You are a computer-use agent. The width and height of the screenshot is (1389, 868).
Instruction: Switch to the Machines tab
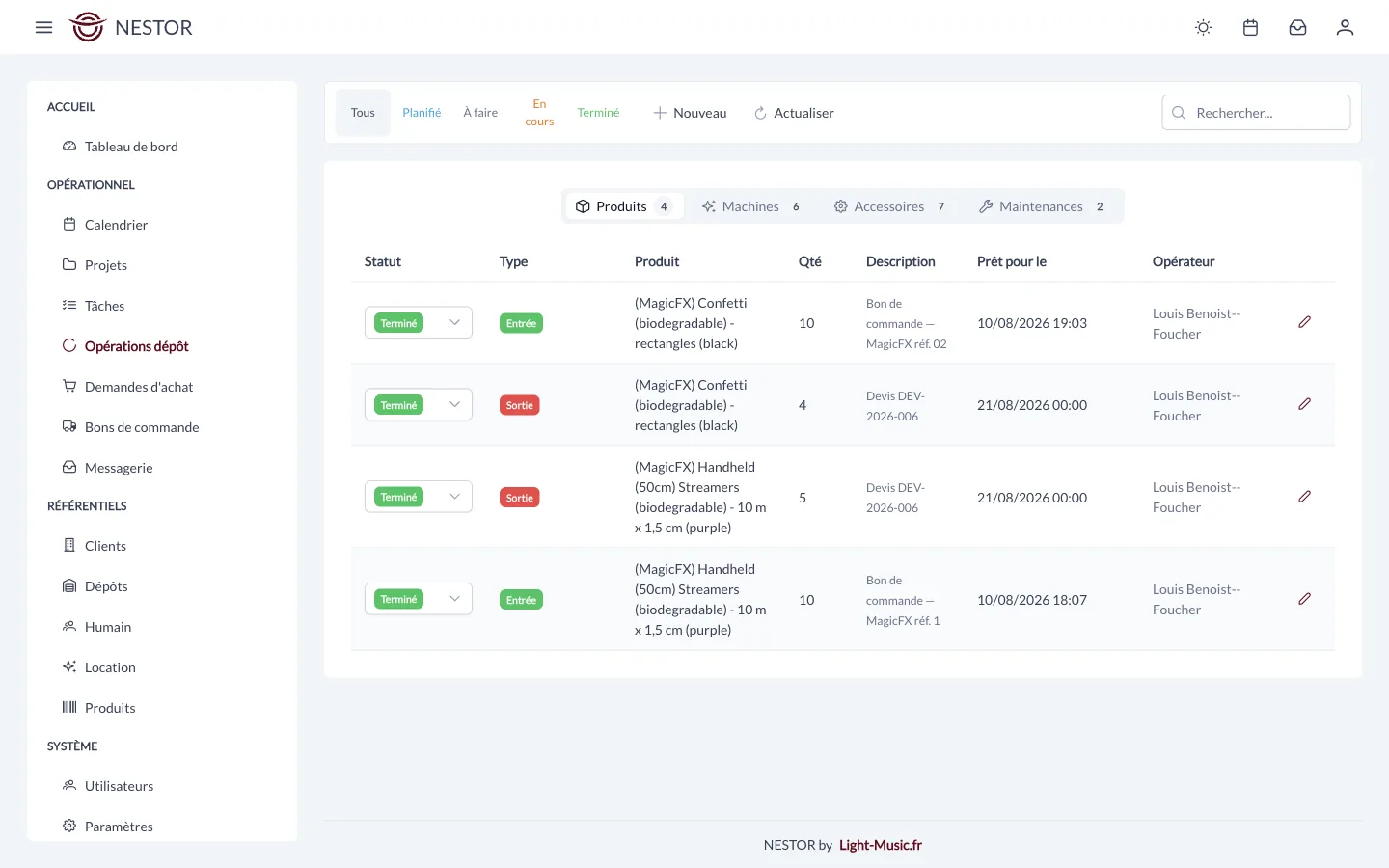pos(750,206)
